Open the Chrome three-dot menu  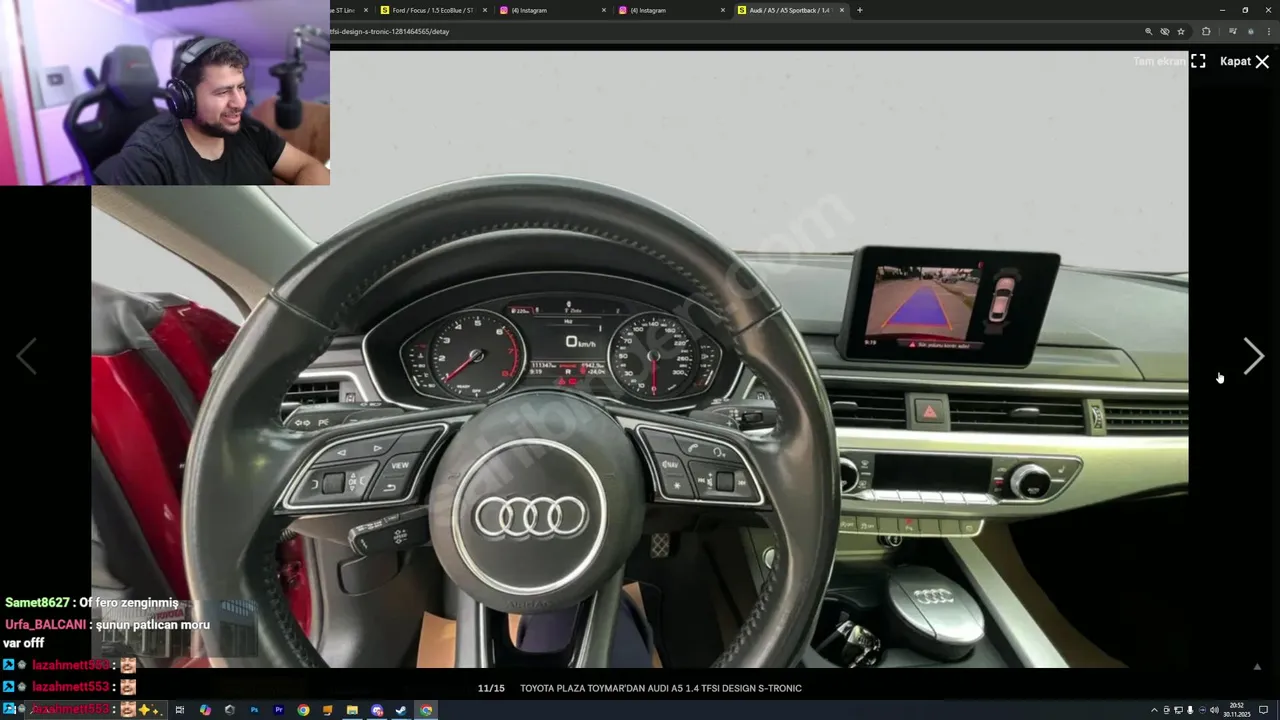[1267, 31]
